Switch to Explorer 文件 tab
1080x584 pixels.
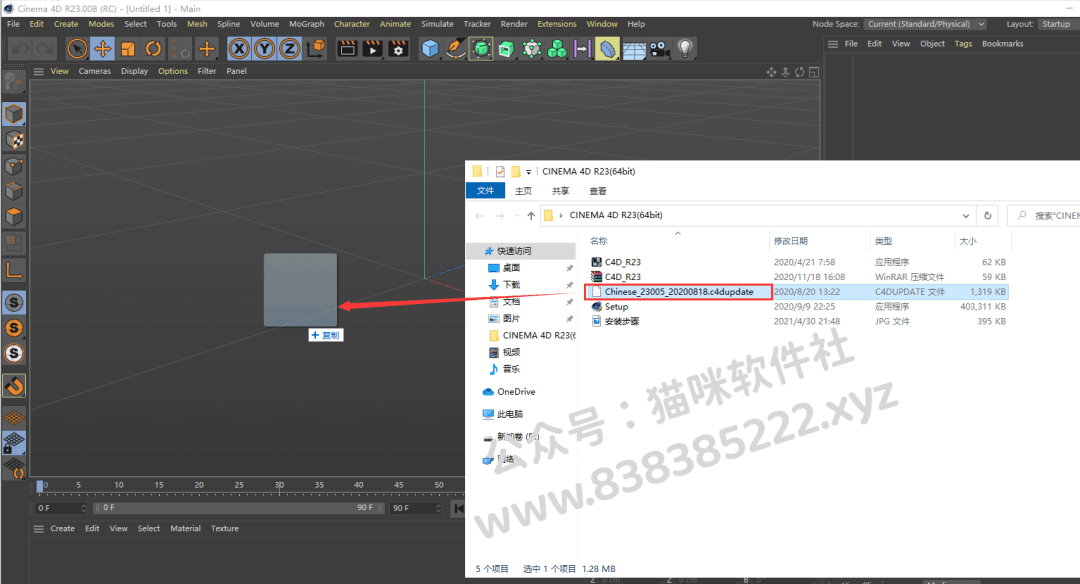pos(486,191)
